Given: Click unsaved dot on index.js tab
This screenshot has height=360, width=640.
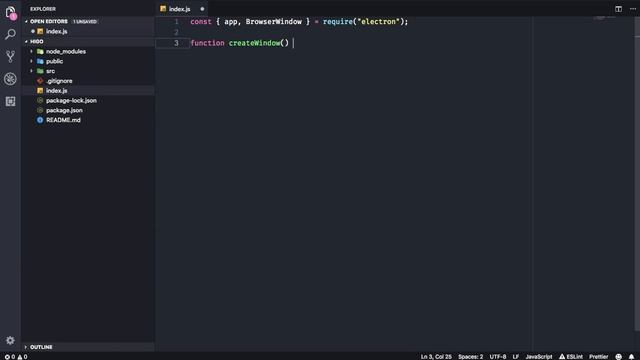Looking at the screenshot, I should coord(202,9).
